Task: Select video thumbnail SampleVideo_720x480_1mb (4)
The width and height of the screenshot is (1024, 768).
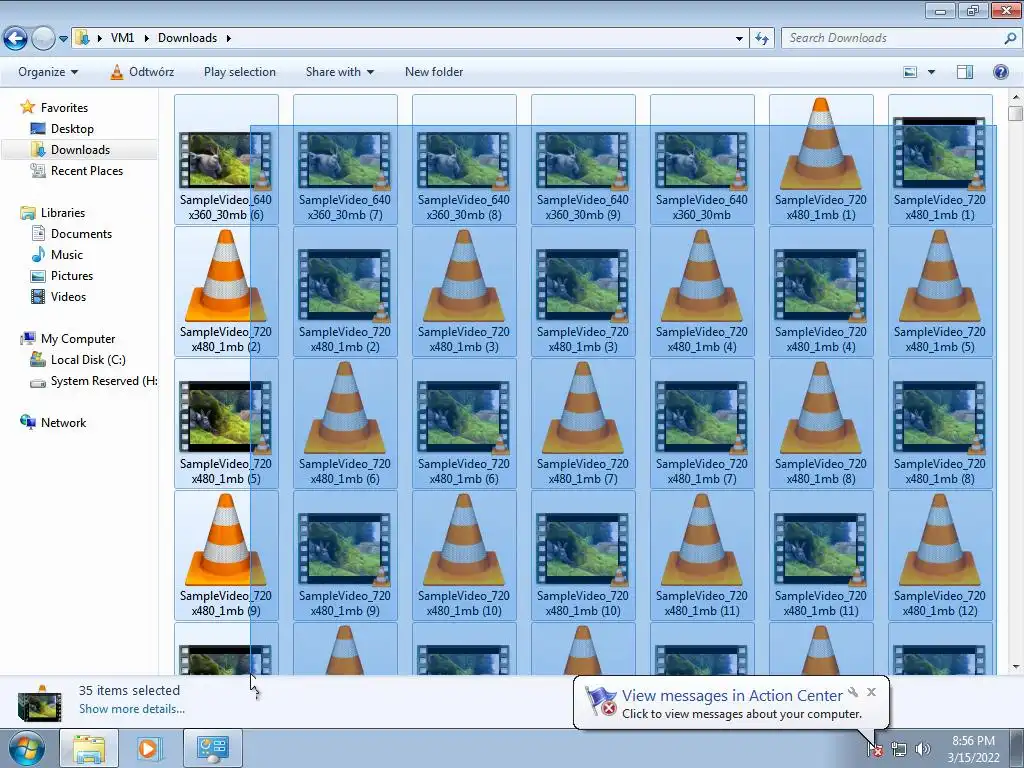Action: point(821,291)
